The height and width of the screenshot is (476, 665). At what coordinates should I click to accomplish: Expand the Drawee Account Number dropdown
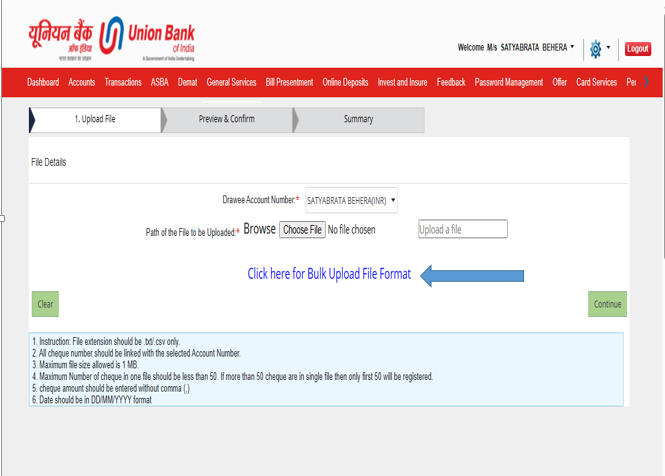351,200
